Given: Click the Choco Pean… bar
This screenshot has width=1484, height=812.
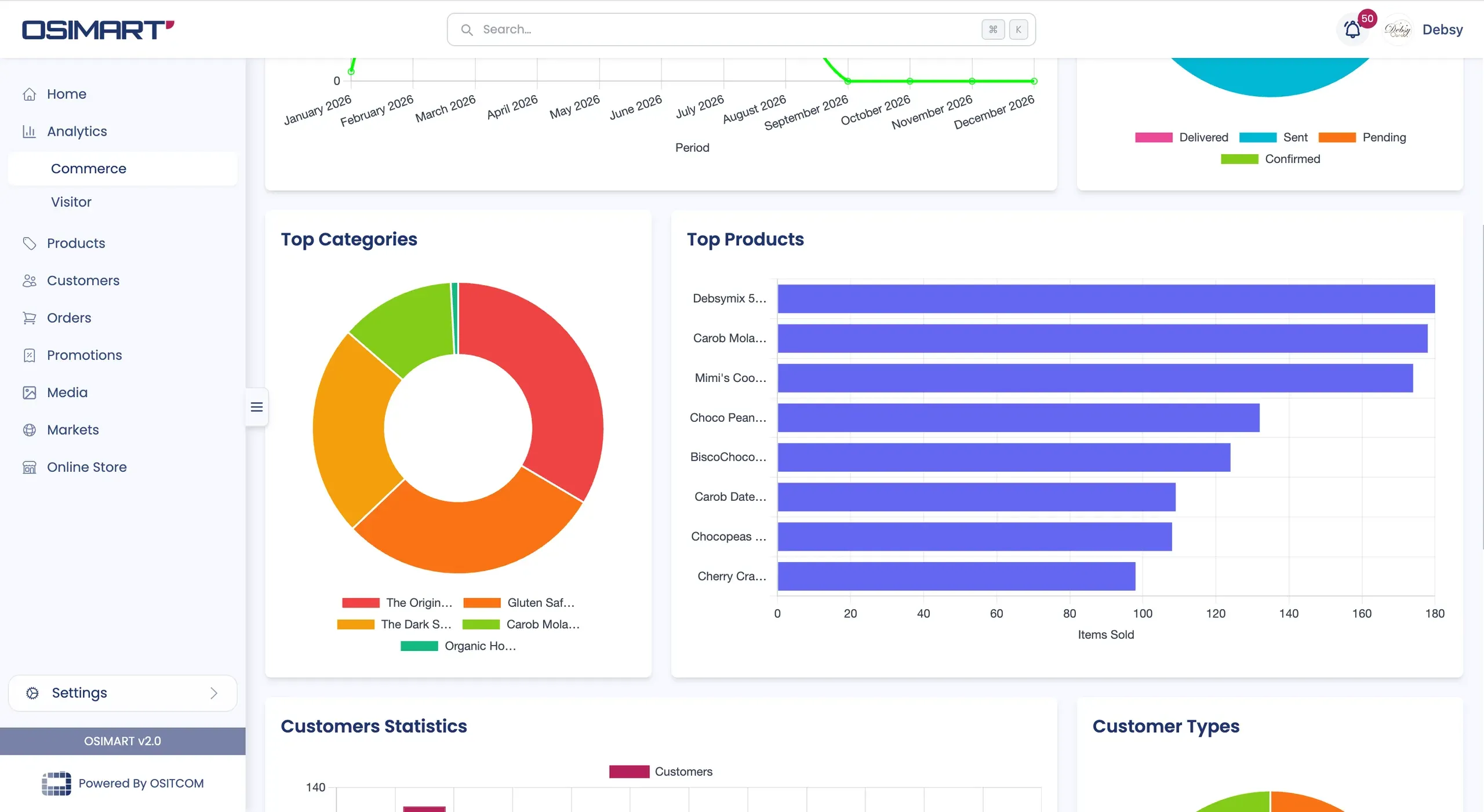Looking at the screenshot, I should pos(1019,418).
